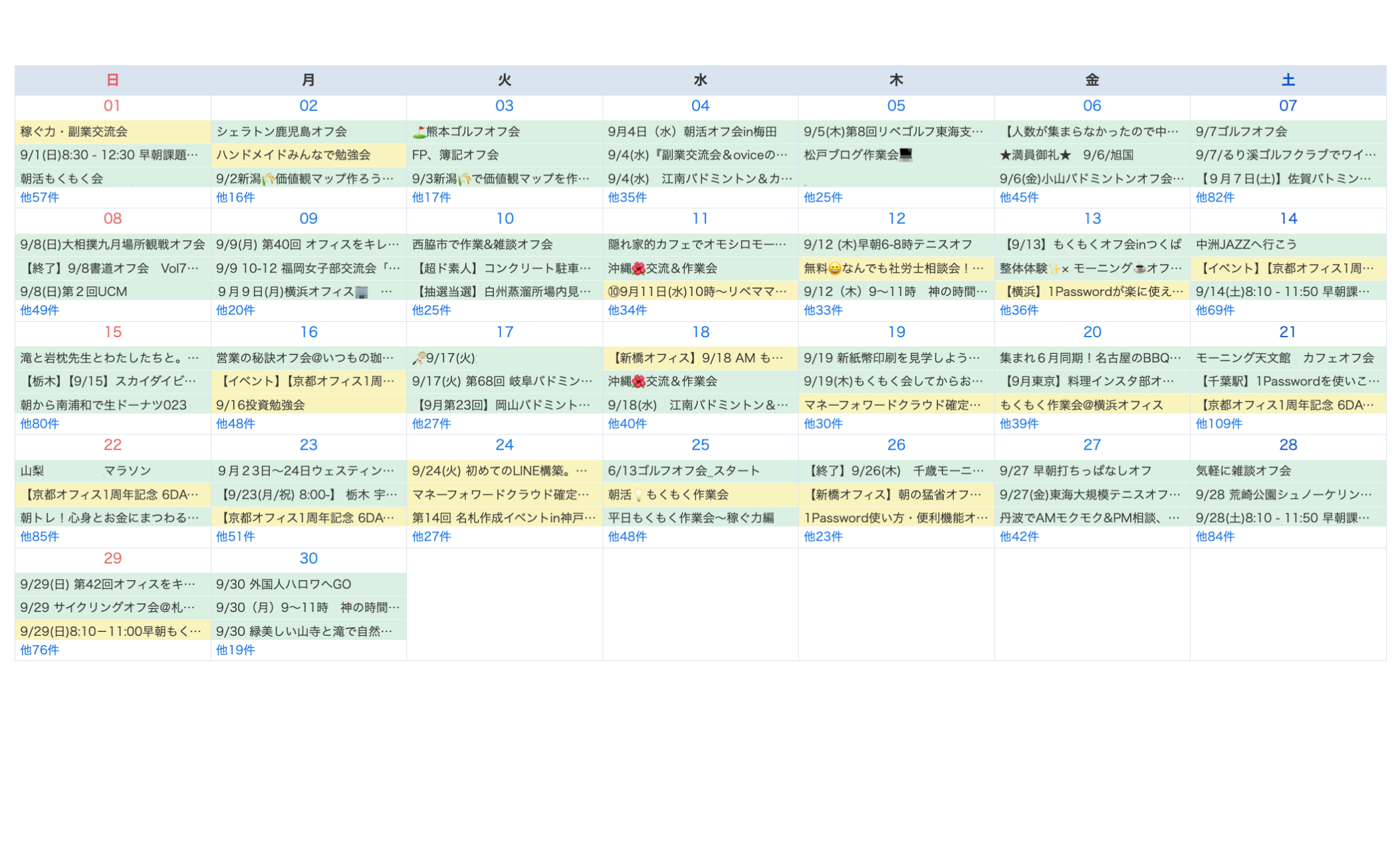
Task: Select the 9/30 外国人ハロワへGO event
Action: [283, 585]
